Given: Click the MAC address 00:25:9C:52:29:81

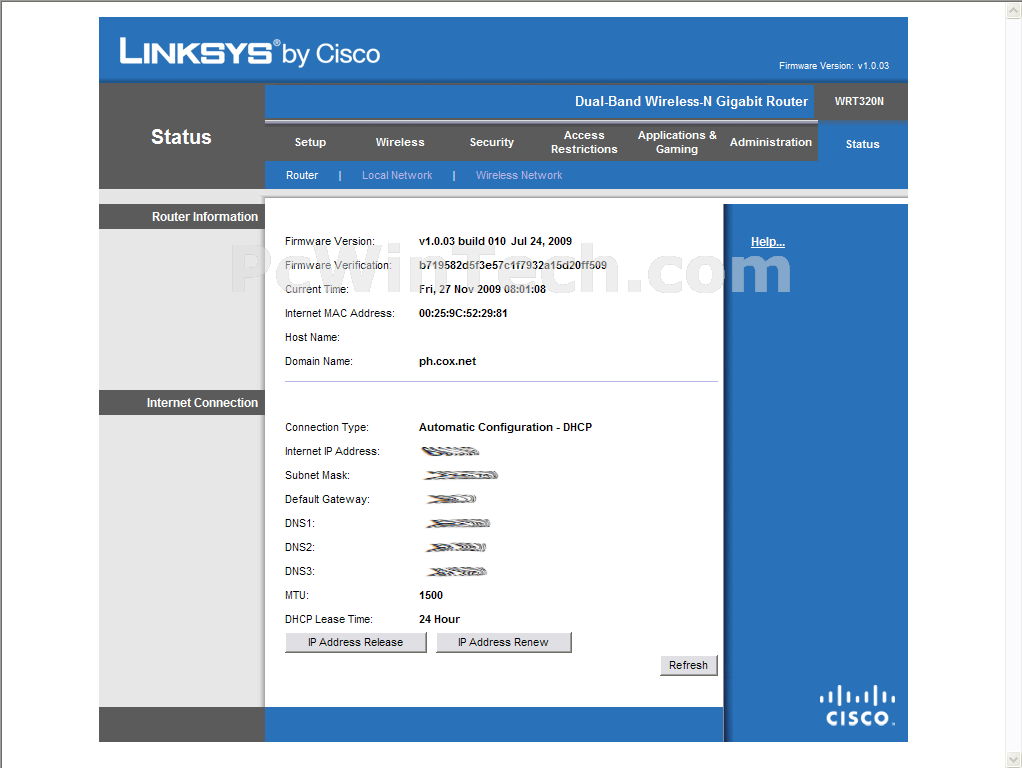Looking at the screenshot, I should [x=463, y=314].
